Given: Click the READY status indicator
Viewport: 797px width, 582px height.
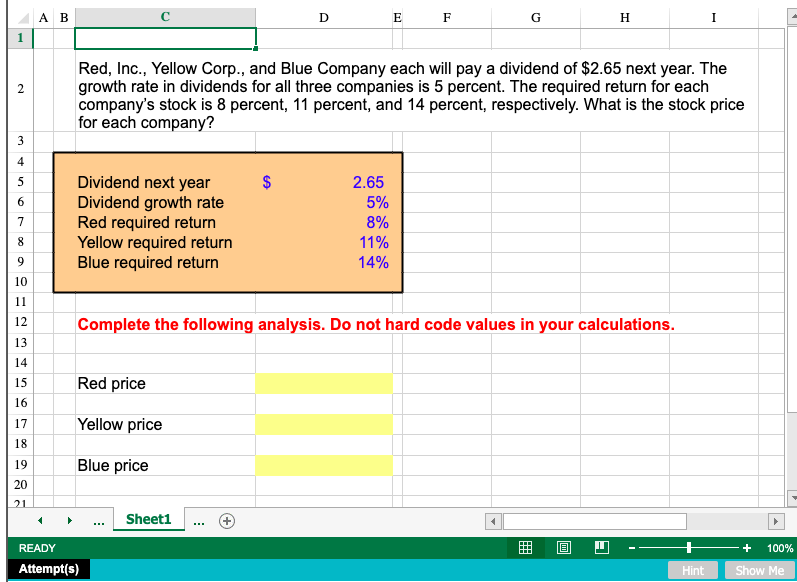Looking at the screenshot, I should (x=37, y=548).
